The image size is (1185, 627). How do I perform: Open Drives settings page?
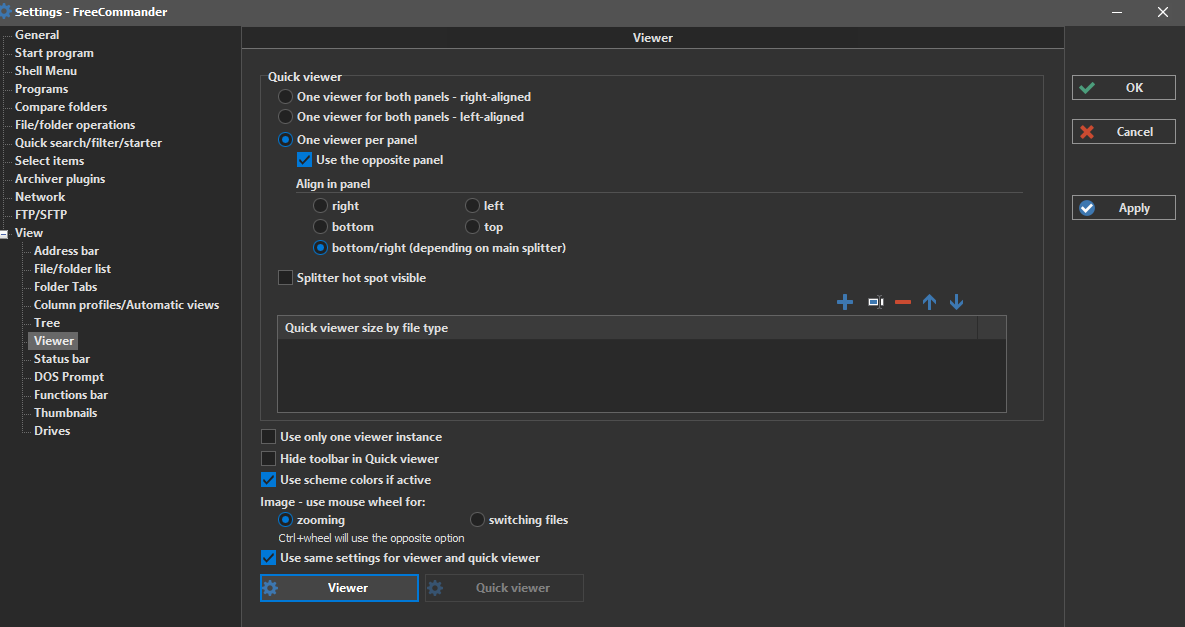tap(52, 431)
